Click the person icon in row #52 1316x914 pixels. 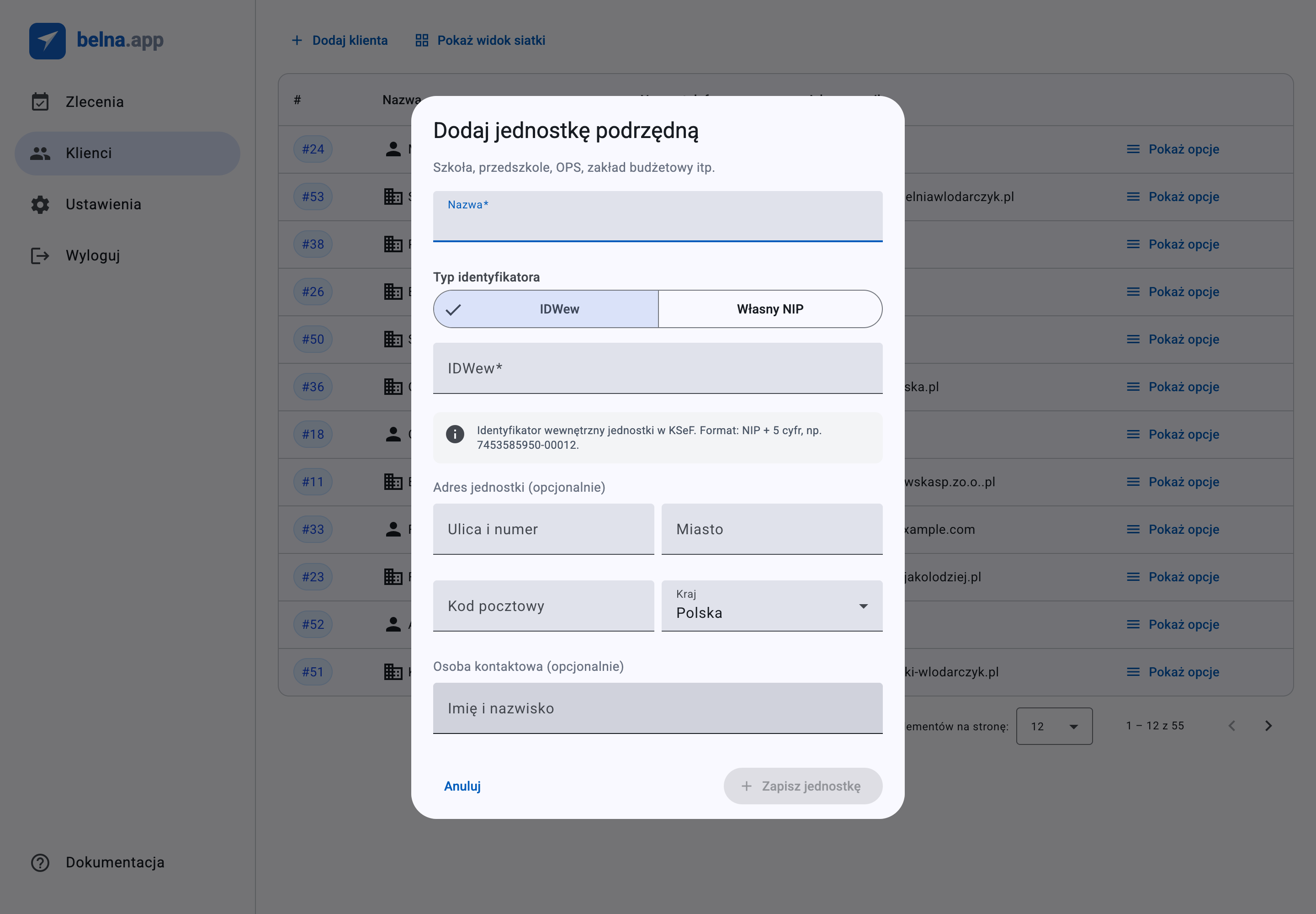(393, 624)
